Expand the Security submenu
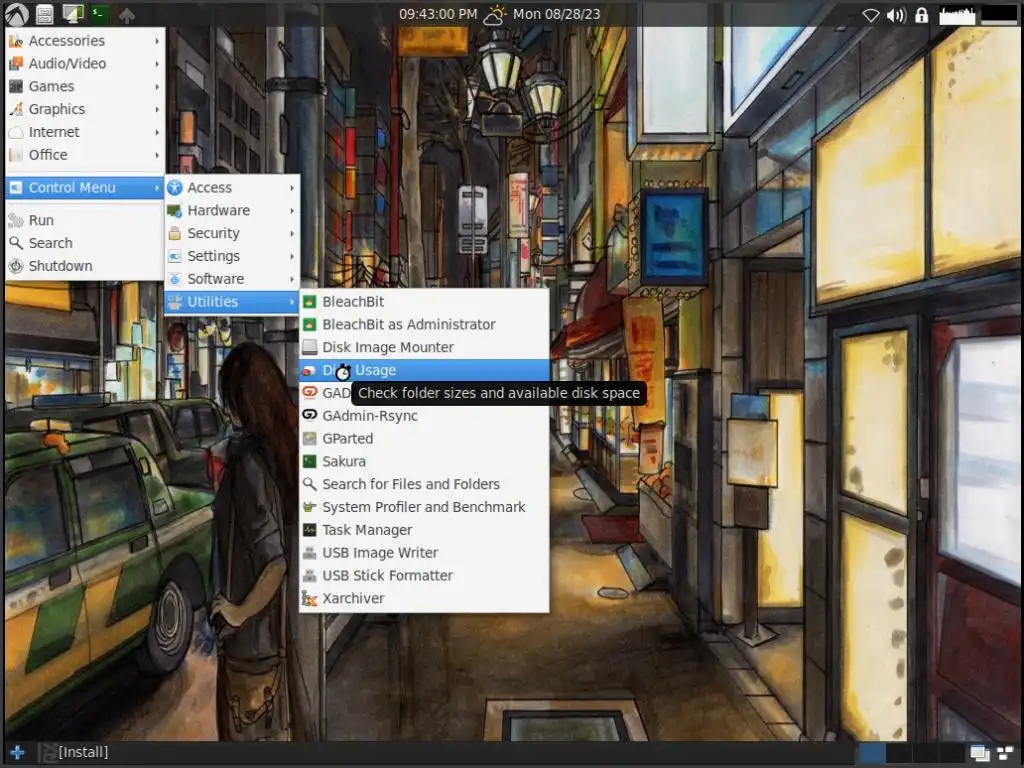The image size is (1024, 768). pyautogui.click(x=232, y=233)
